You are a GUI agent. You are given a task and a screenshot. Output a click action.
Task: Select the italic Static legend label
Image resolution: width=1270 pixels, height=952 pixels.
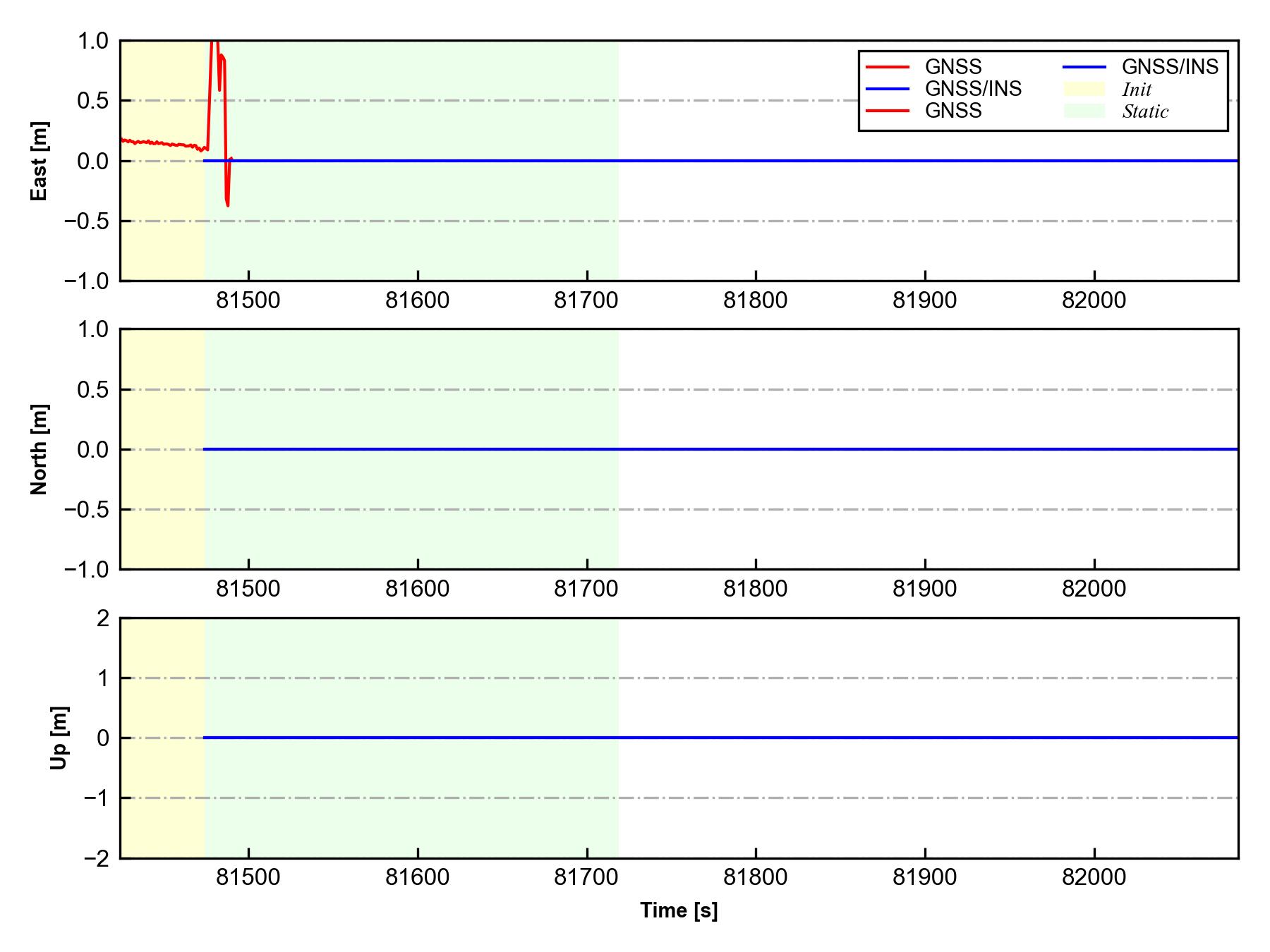(1145, 111)
